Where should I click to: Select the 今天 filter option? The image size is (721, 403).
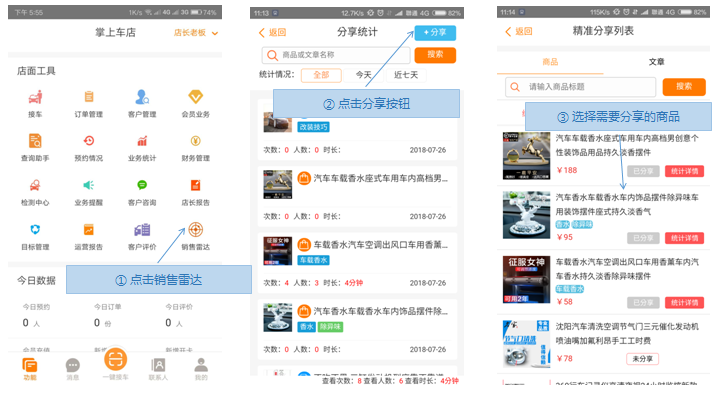[364, 75]
